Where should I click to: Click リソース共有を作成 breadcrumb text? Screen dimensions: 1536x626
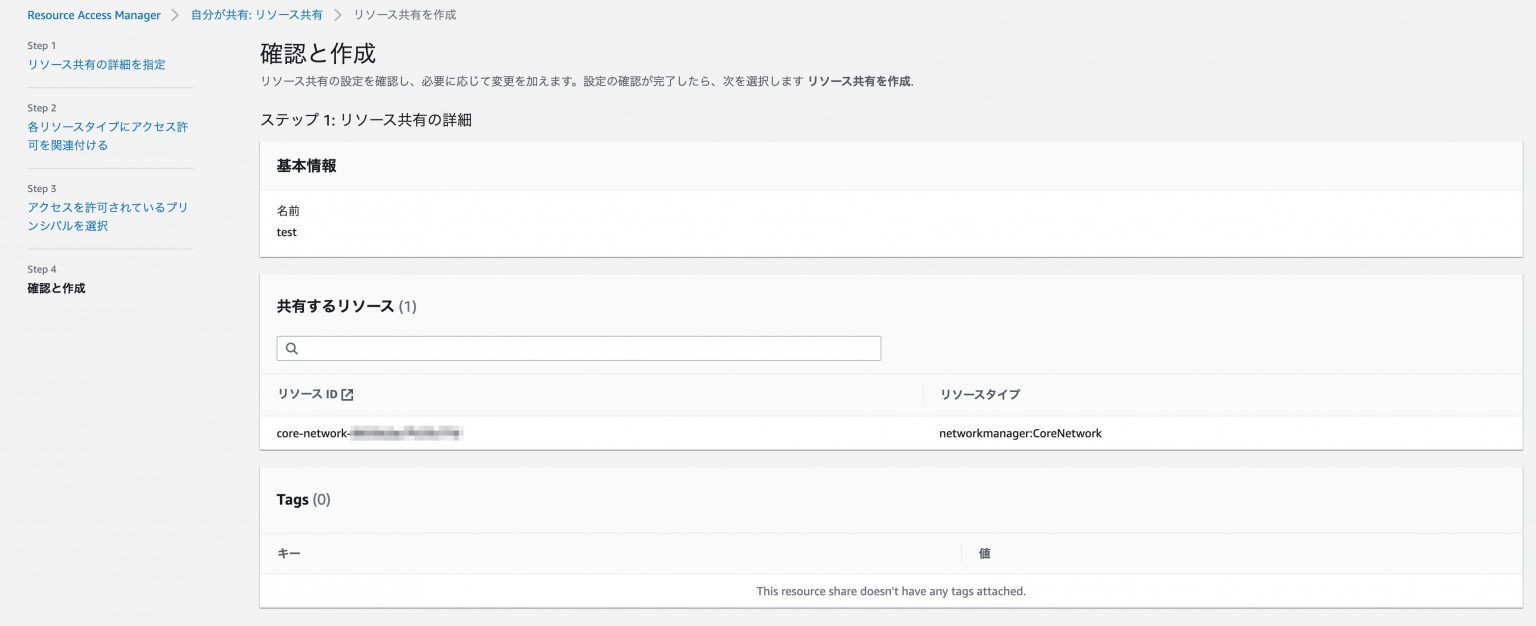pos(405,15)
